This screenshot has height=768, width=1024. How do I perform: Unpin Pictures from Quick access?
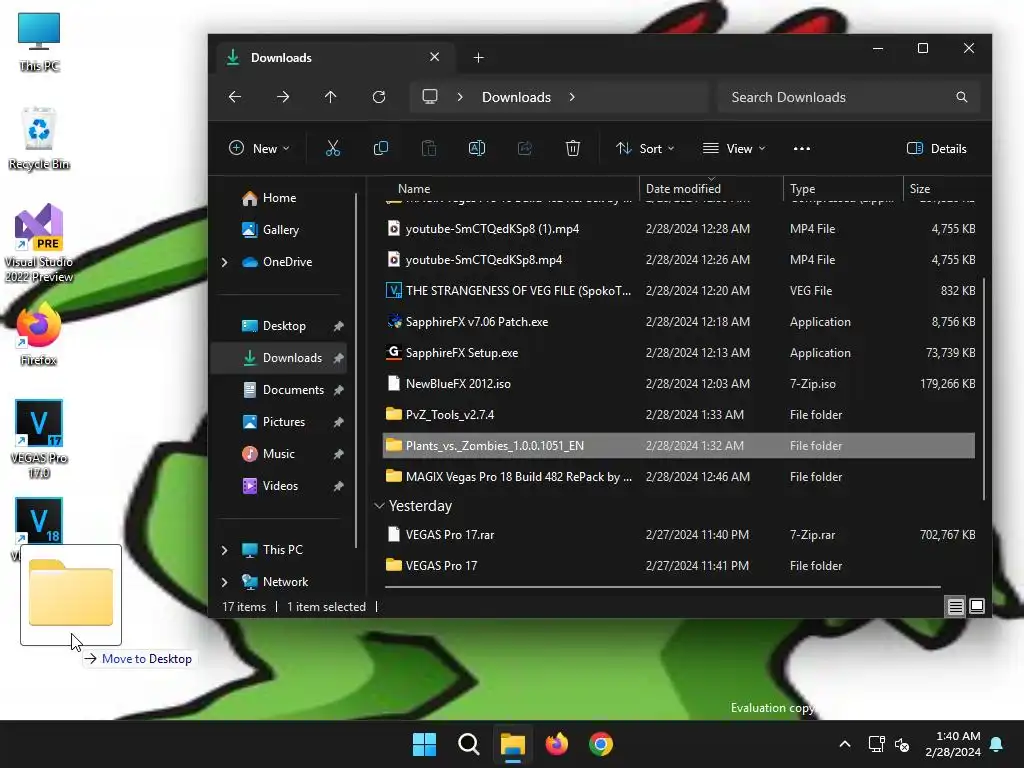pos(338,422)
